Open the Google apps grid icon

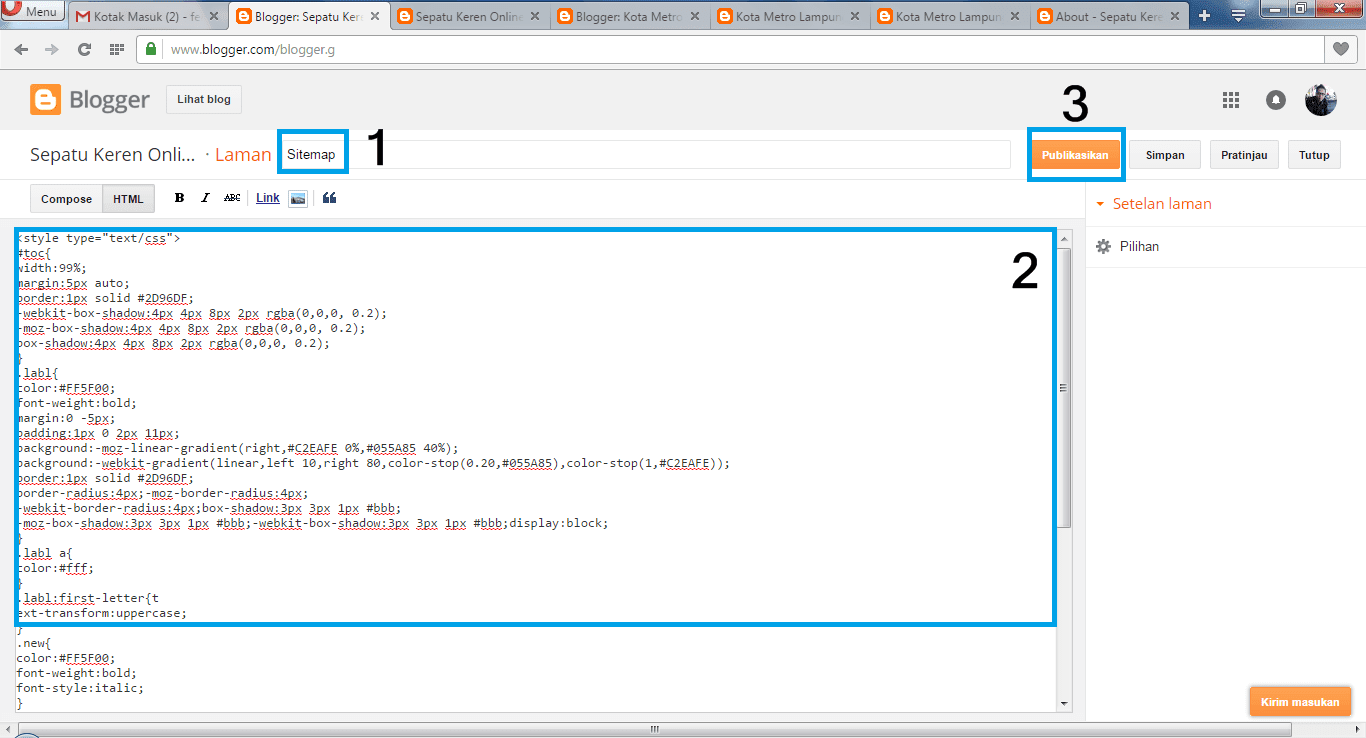click(1231, 100)
